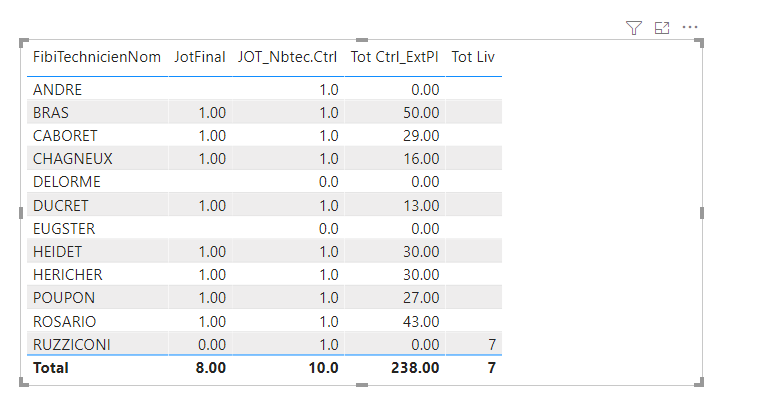The height and width of the screenshot is (409, 758).
Task: Click RUZZICONI Tot Liv value 7
Action: click(x=492, y=345)
